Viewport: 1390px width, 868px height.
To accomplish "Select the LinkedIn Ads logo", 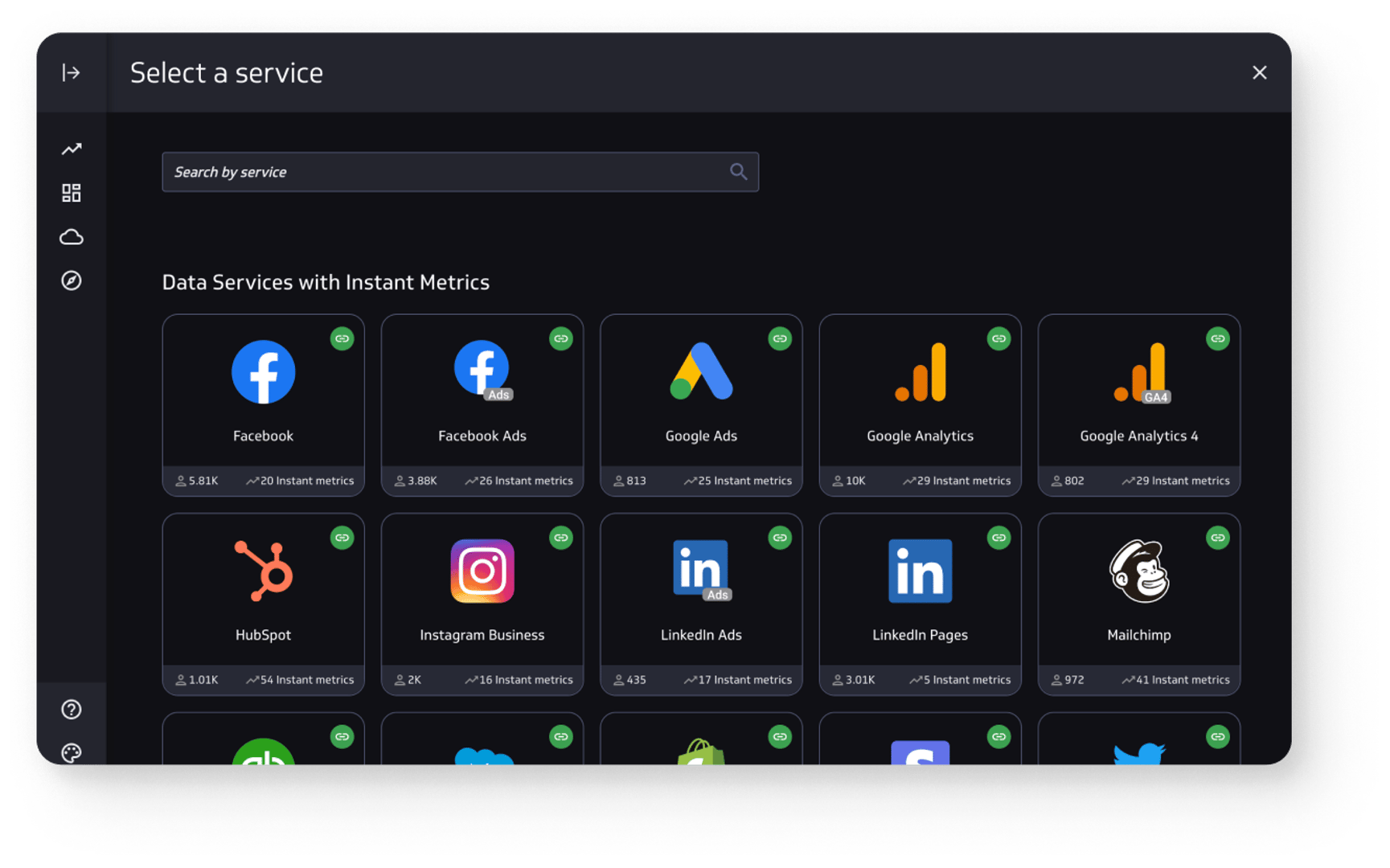I will pos(702,571).
